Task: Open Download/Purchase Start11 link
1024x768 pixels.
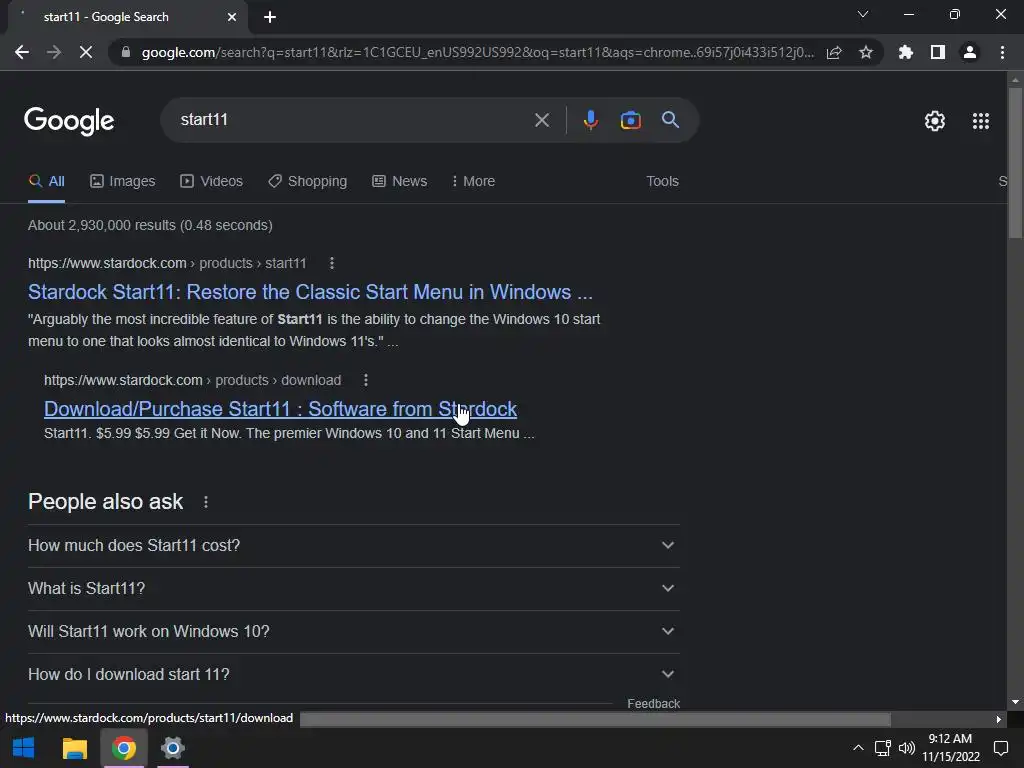Action: tap(280, 409)
